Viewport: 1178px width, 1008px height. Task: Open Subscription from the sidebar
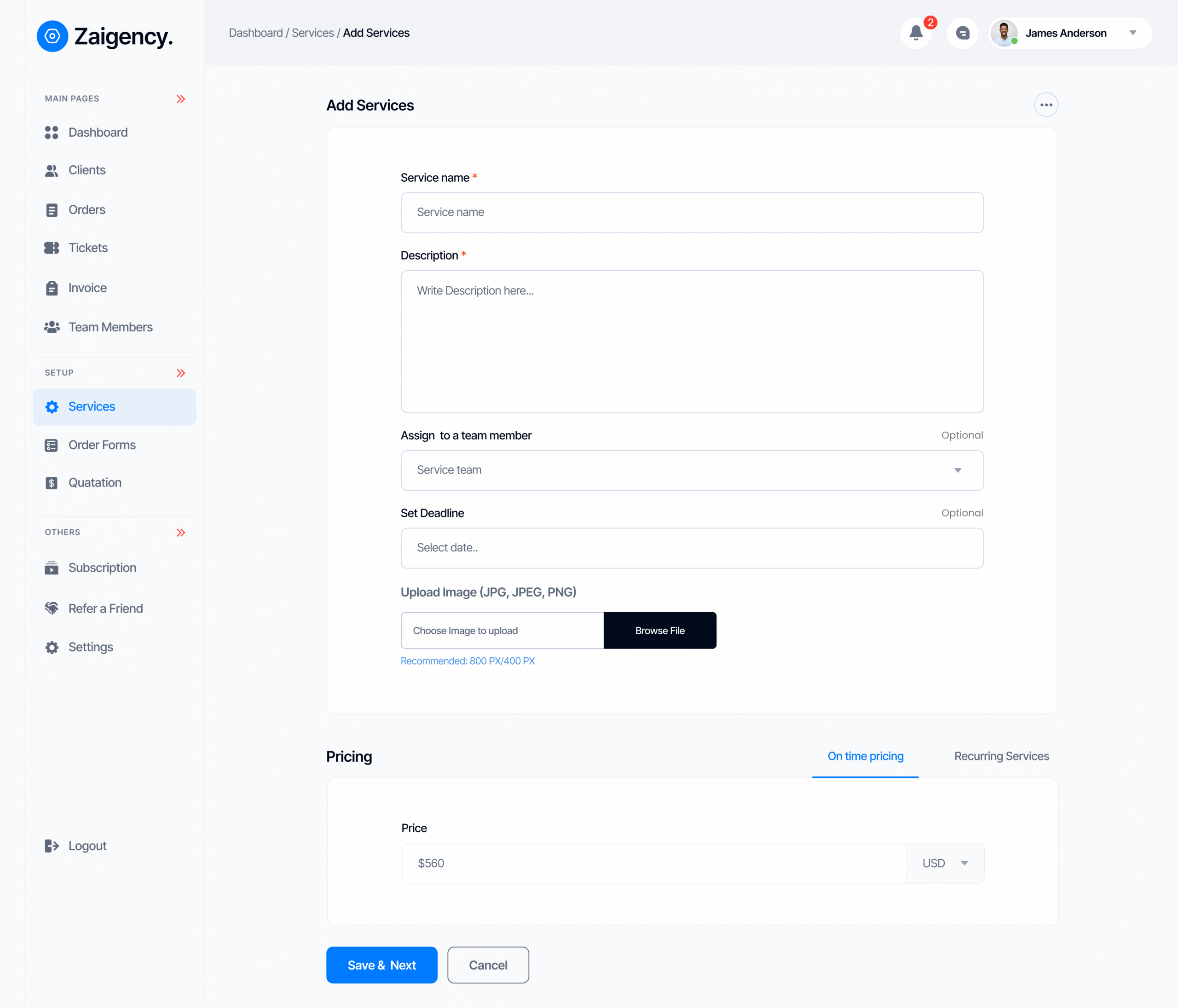coord(102,568)
